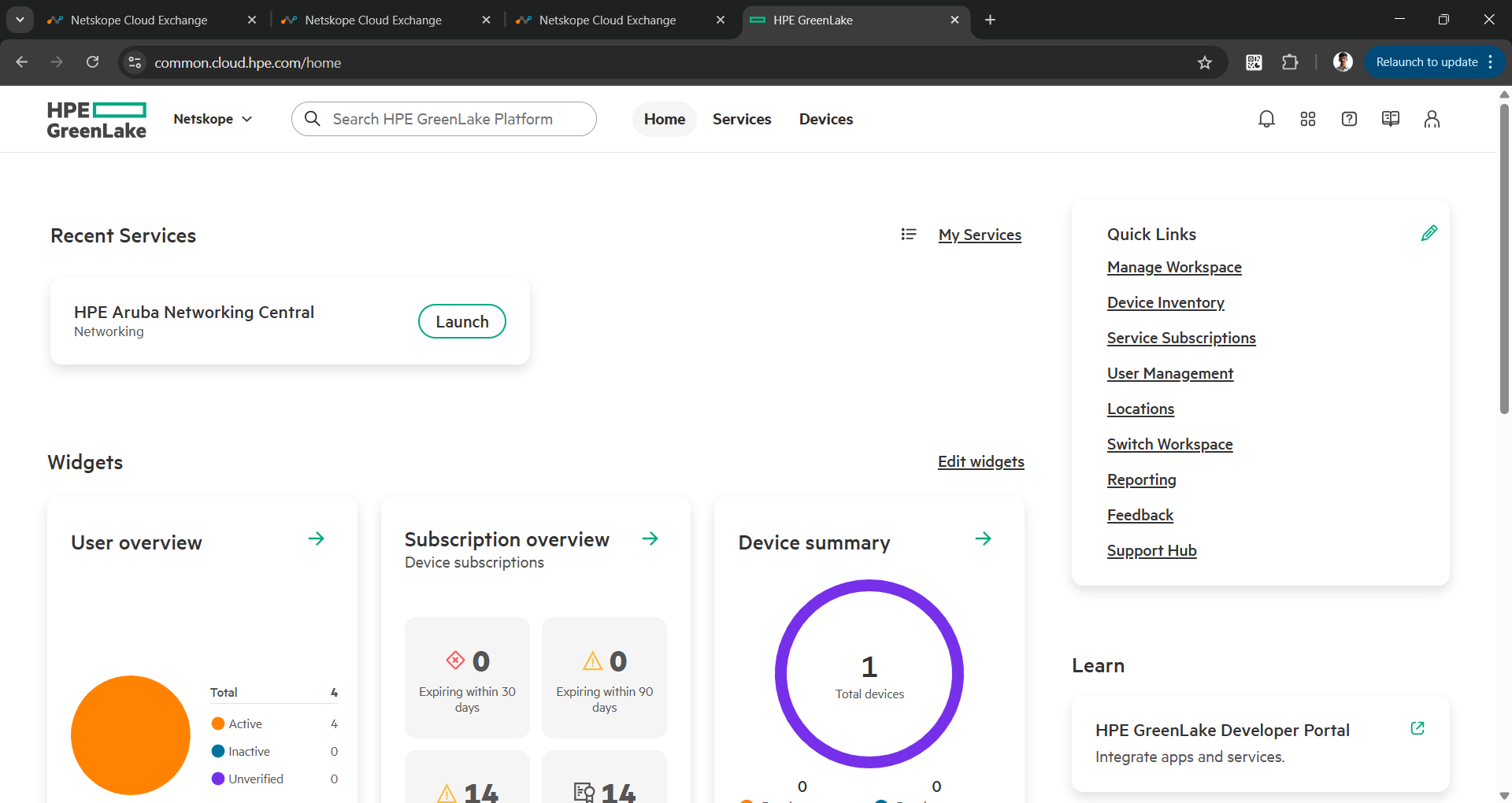
Task: Click Relaunch to update button
Action: pos(1426,62)
